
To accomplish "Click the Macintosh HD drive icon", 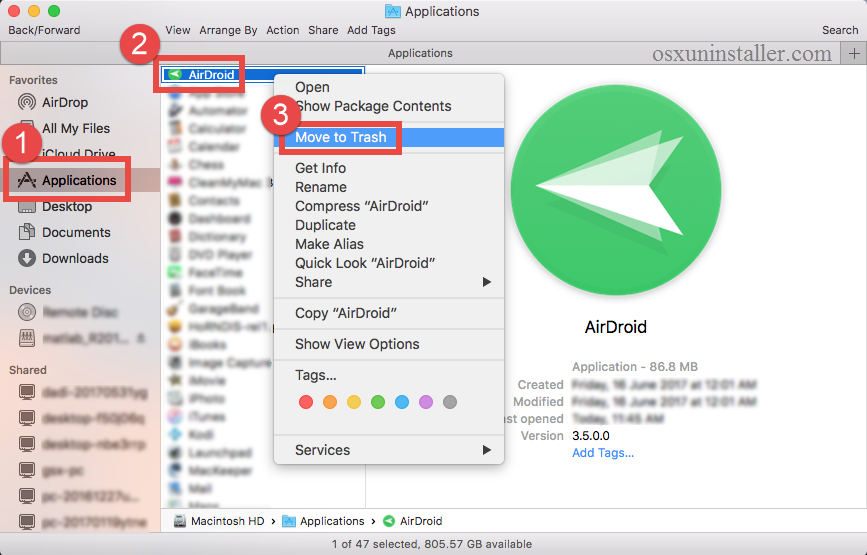I will coord(180,521).
